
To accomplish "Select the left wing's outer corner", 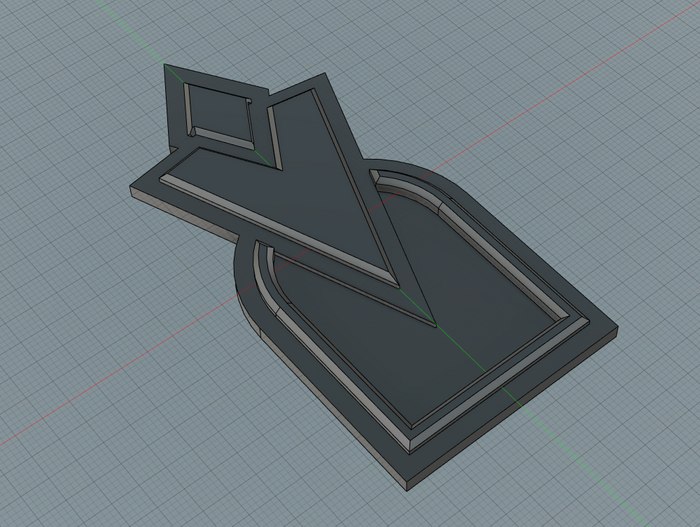I will [x=131, y=188].
